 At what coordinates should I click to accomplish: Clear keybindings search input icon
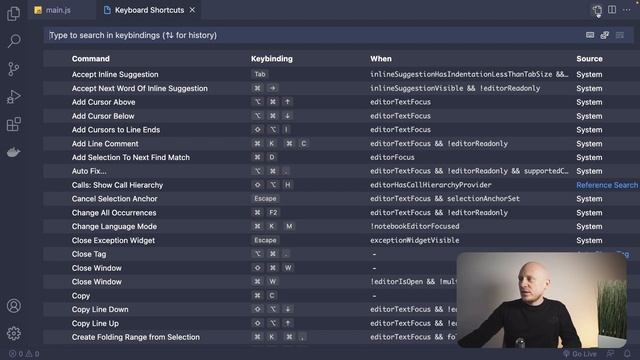(x=620, y=35)
